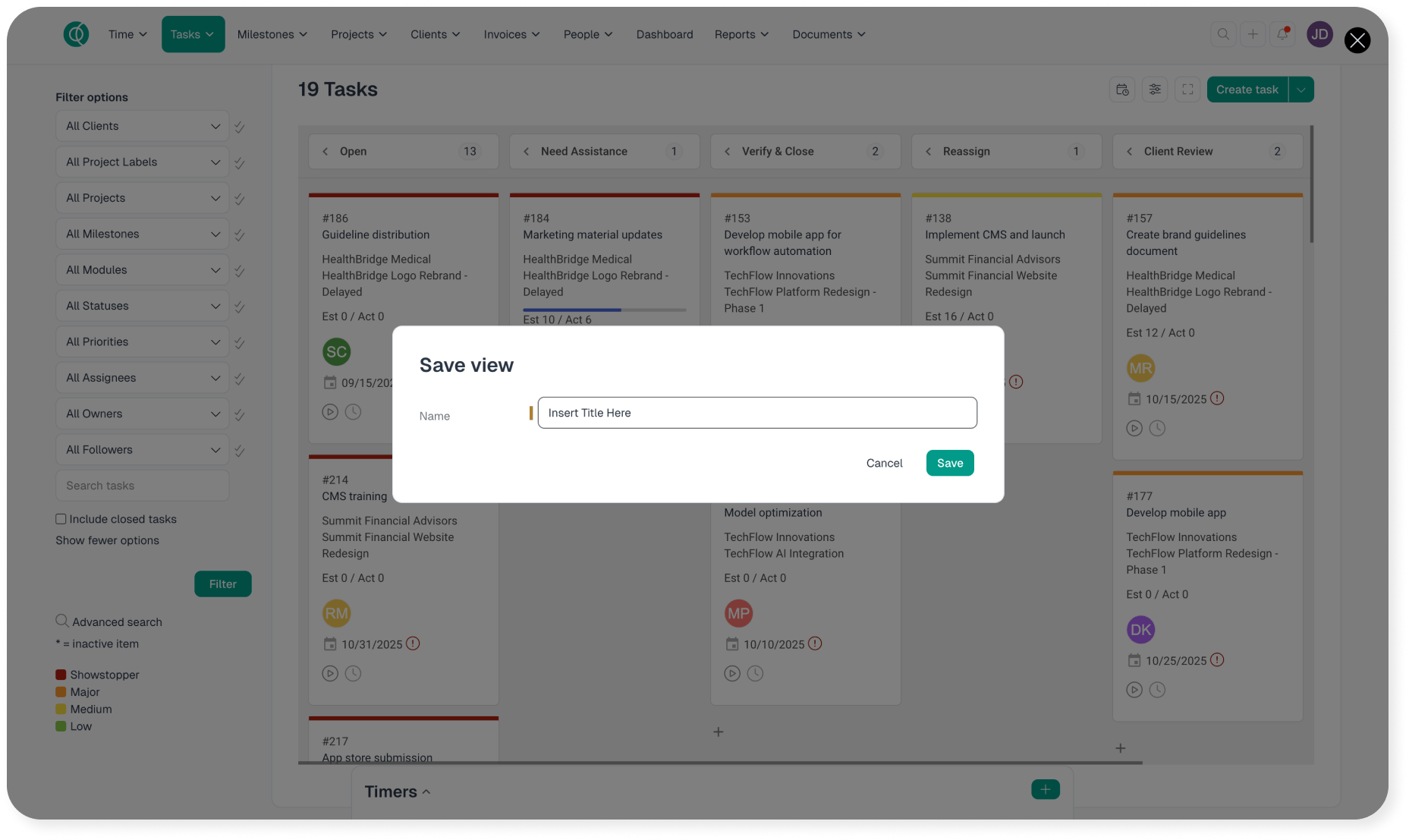Close overlay with the X button
Image resolution: width=1409 pixels, height=840 pixels.
1357,40
